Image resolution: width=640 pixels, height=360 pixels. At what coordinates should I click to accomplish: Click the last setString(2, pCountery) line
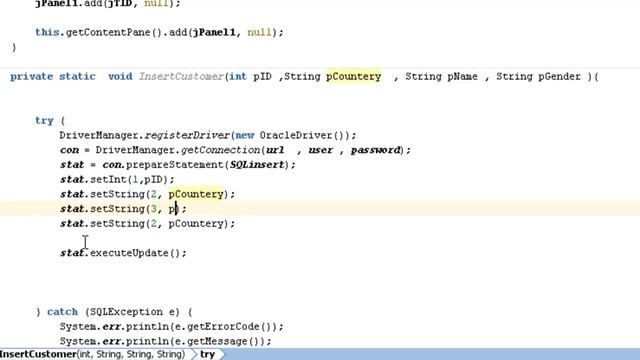tap(148, 224)
